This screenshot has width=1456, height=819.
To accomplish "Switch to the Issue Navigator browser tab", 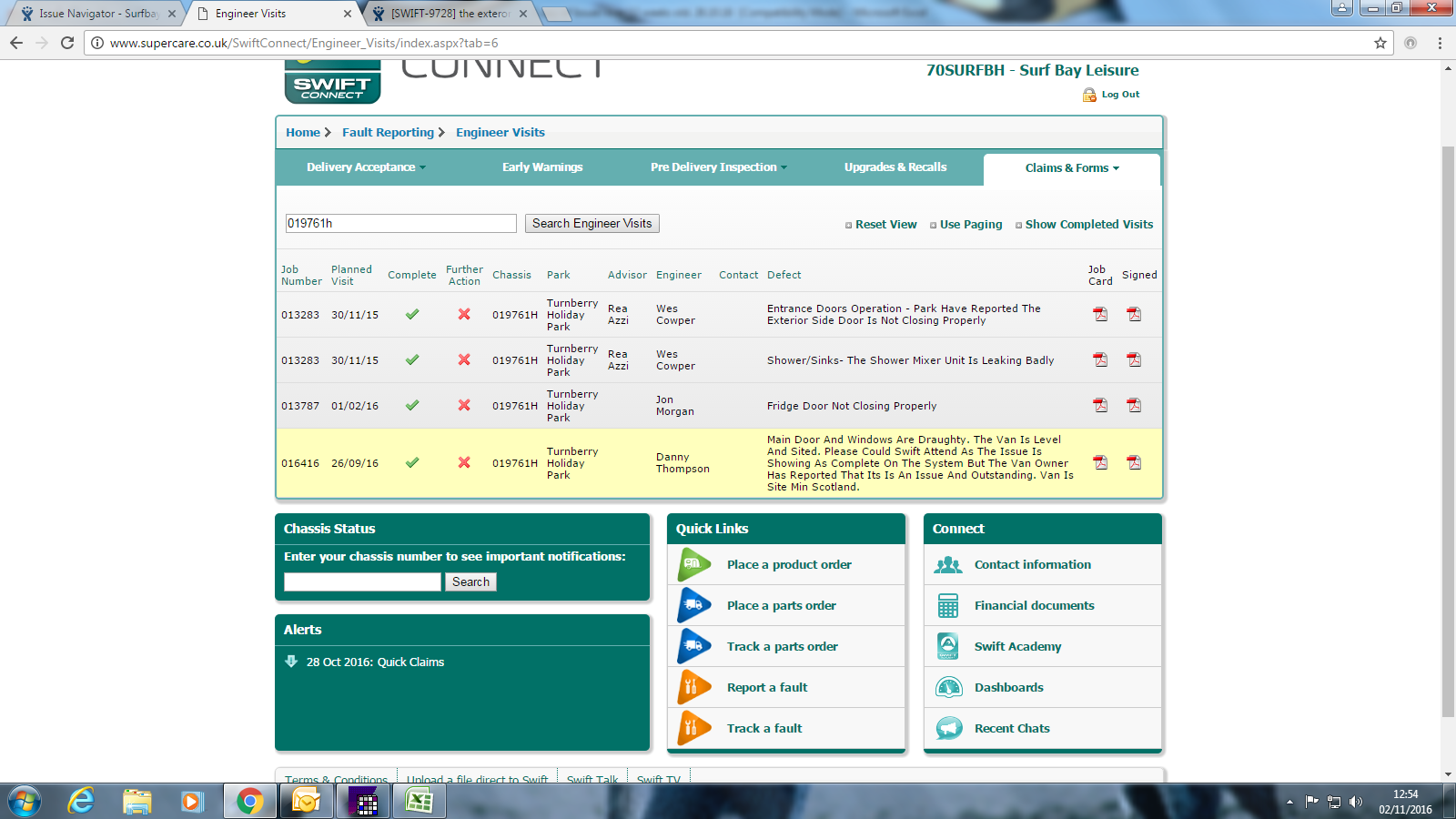I will [97, 14].
